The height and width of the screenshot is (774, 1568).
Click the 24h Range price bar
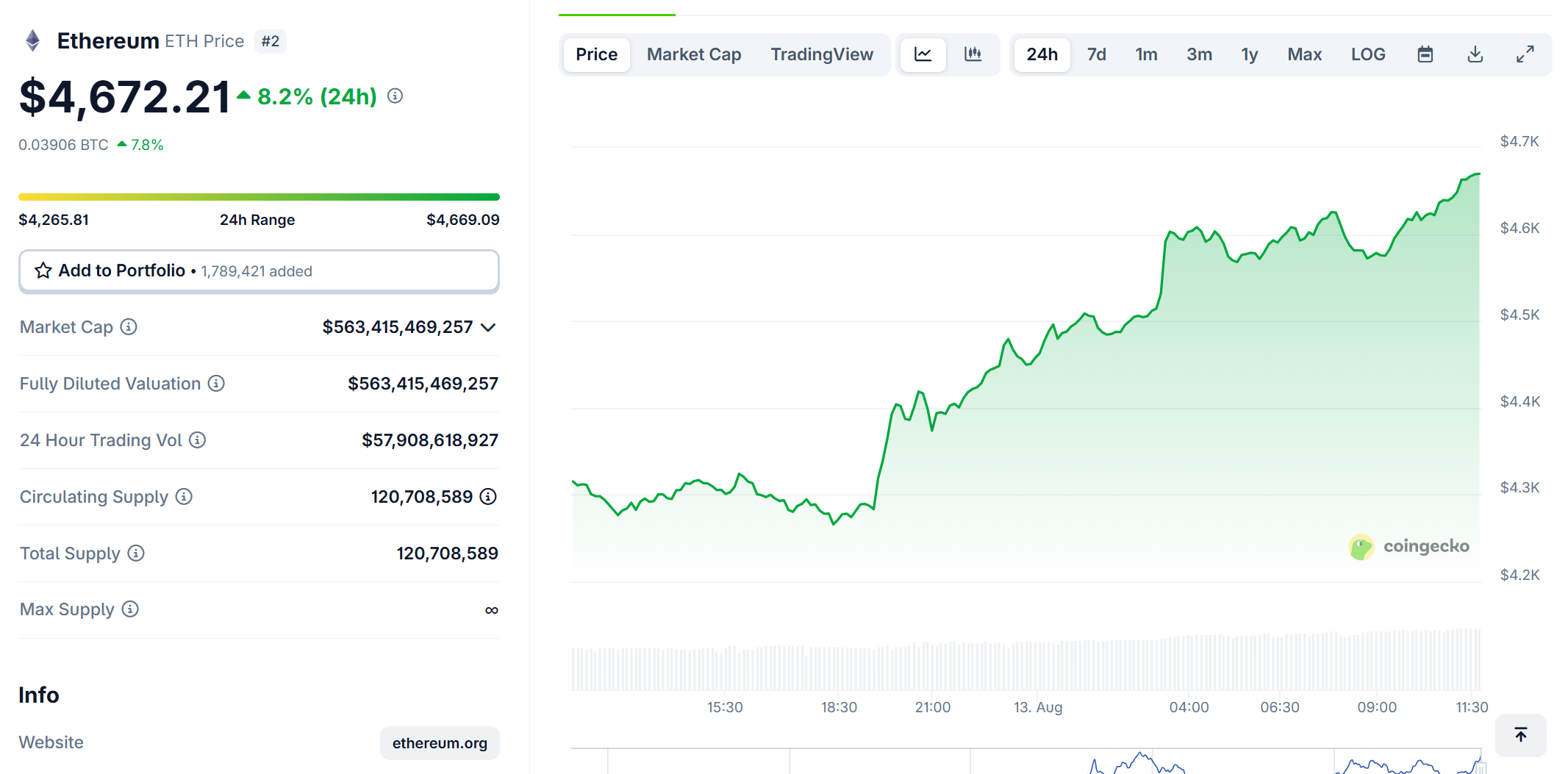pyautogui.click(x=259, y=197)
